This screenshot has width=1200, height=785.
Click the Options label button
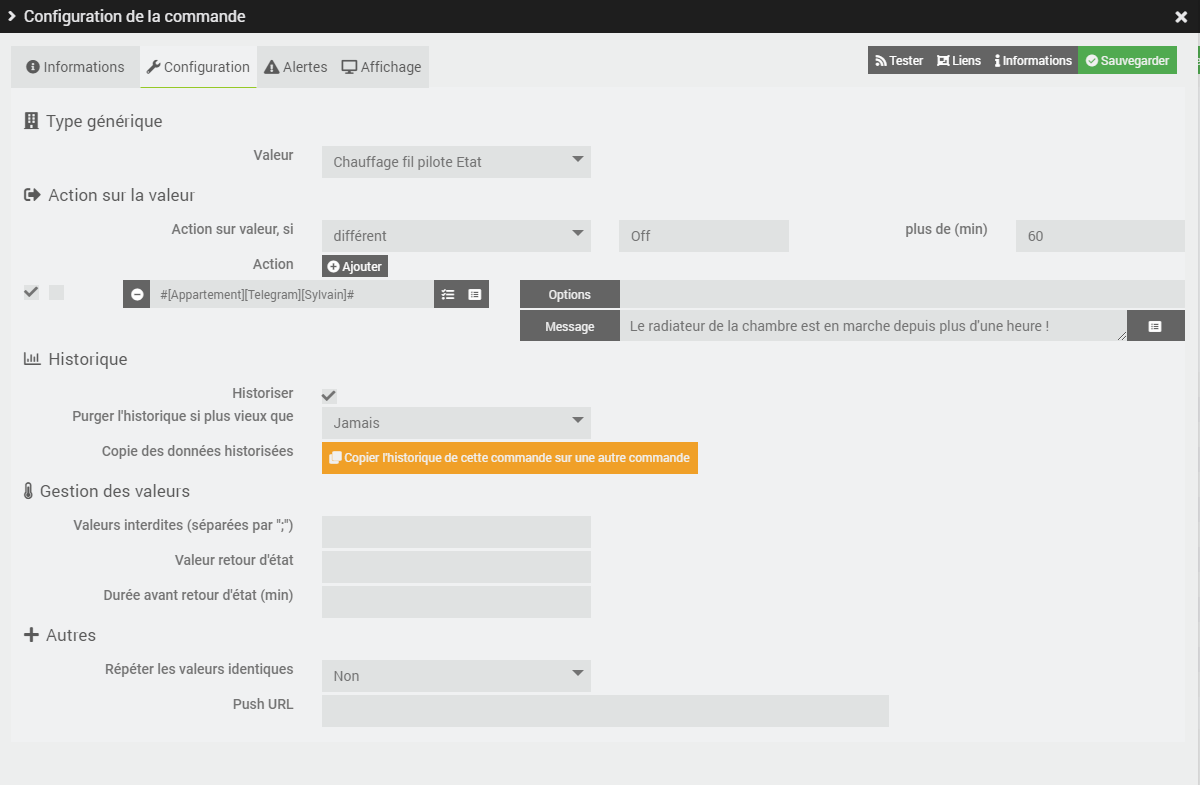coord(570,294)
